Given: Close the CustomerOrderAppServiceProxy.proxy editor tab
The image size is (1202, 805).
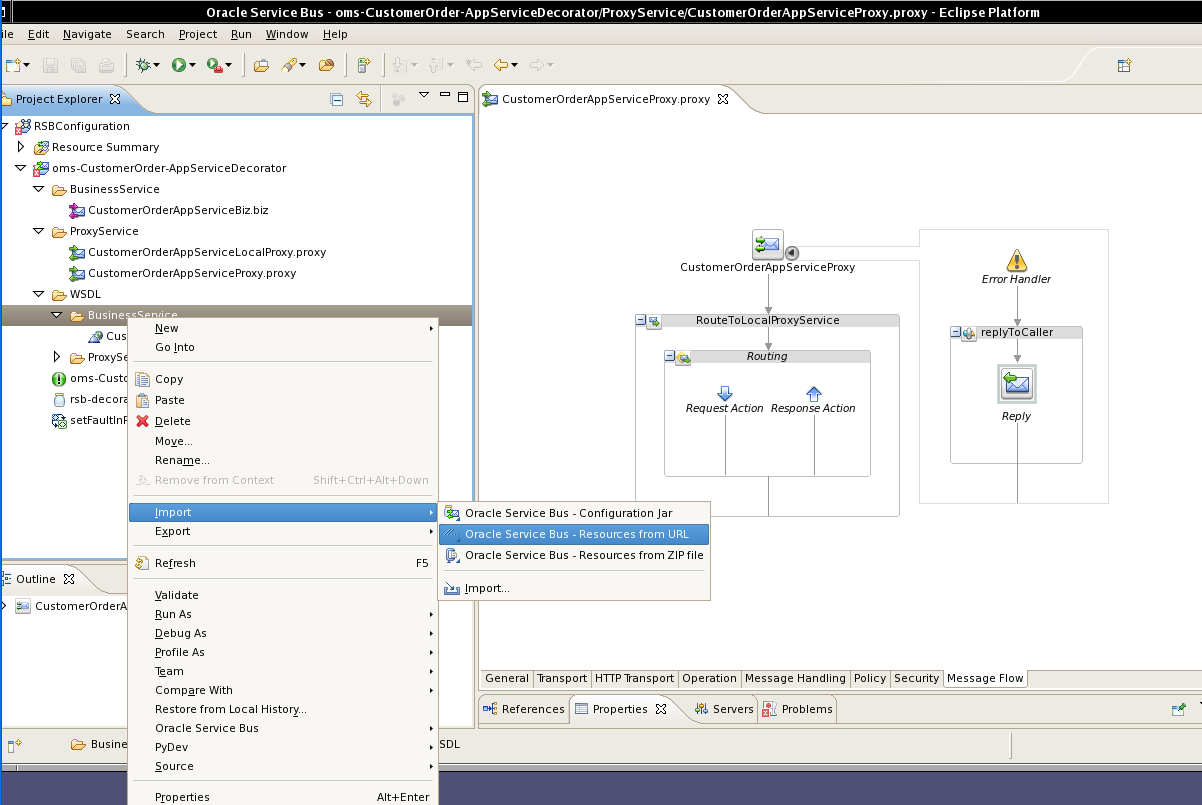Looking at the screenshot, I should [722, 99].
